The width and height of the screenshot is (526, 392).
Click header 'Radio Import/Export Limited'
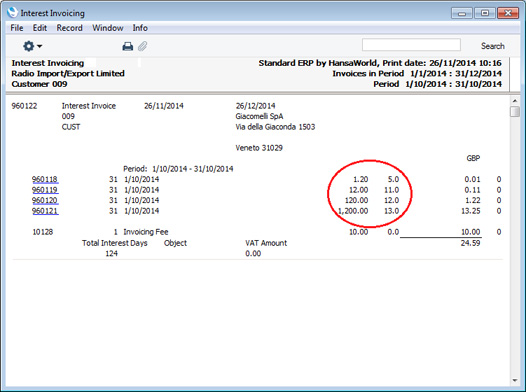[68, 73]
